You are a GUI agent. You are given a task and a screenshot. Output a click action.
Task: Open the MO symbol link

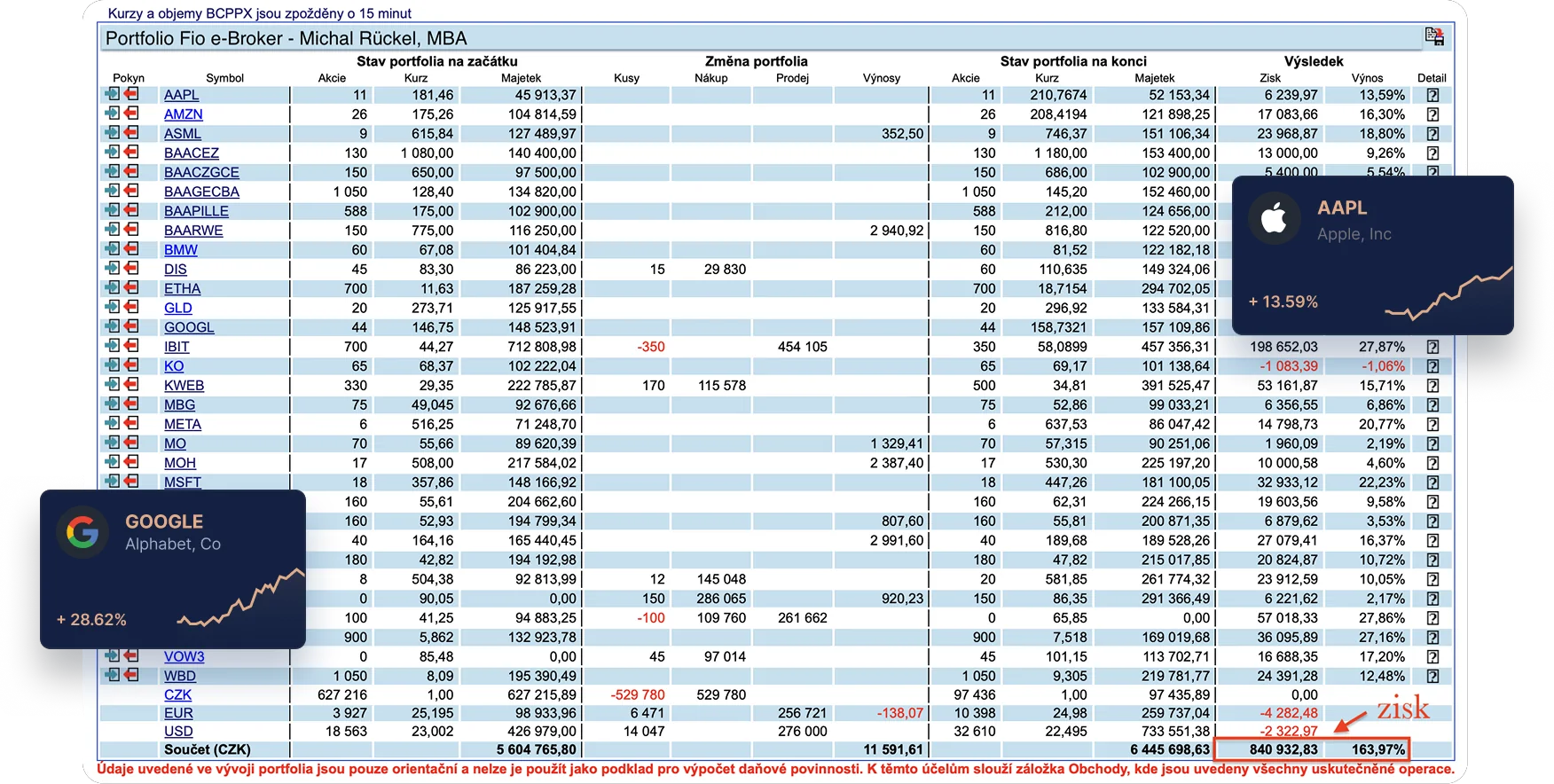point(175,443)
